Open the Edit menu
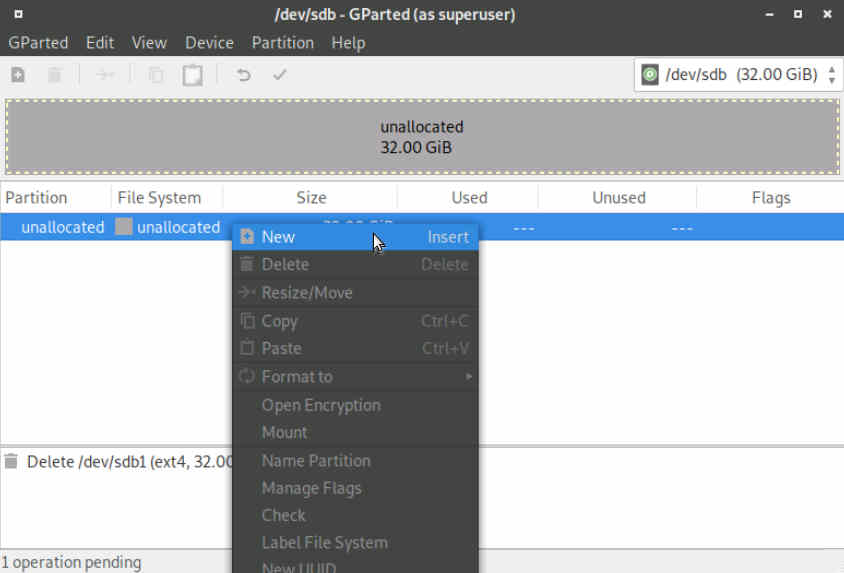The width and height of the screenshot is (844, 573). point(100,43)
